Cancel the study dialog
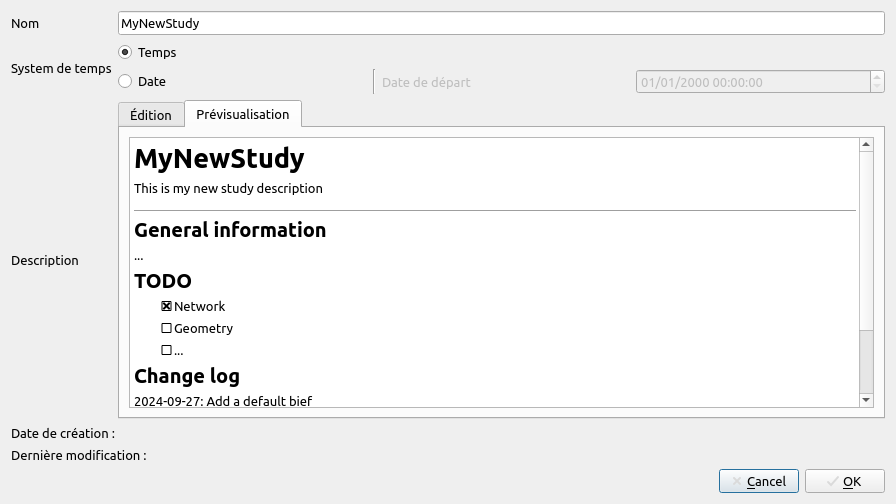The height and width of the screenshot is (504, 896). coord(758,481)
